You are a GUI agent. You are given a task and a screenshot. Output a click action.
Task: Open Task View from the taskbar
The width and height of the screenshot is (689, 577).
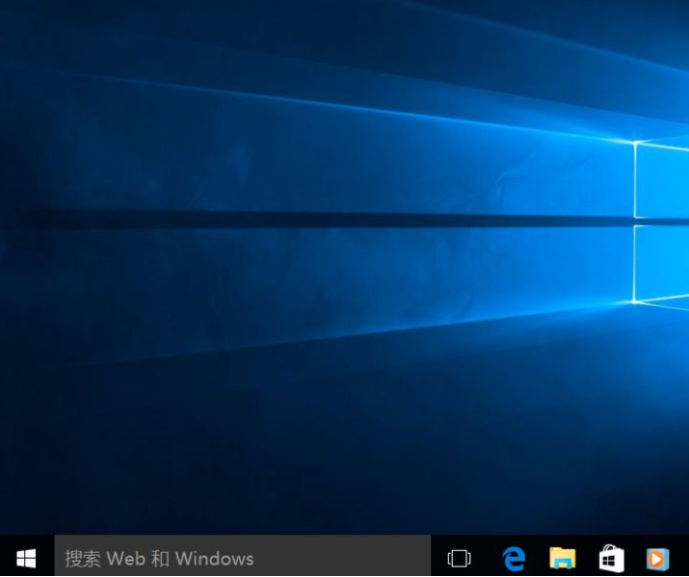tap(459, 559)
